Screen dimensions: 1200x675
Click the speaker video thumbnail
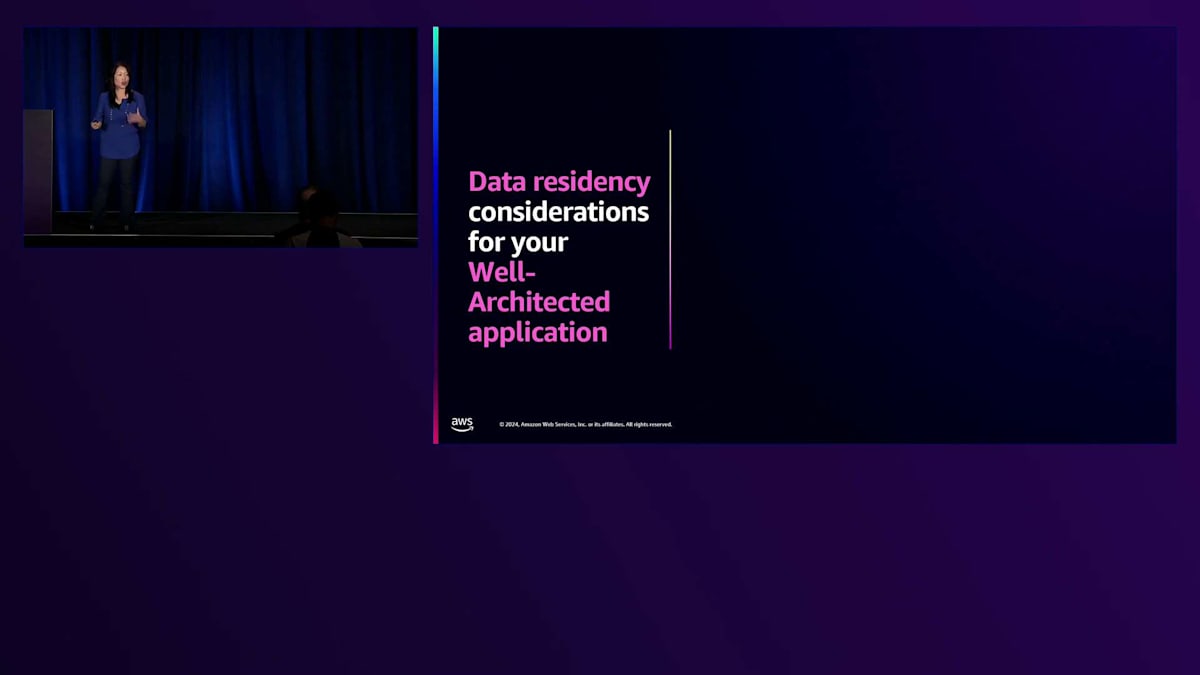pos(221,137)
